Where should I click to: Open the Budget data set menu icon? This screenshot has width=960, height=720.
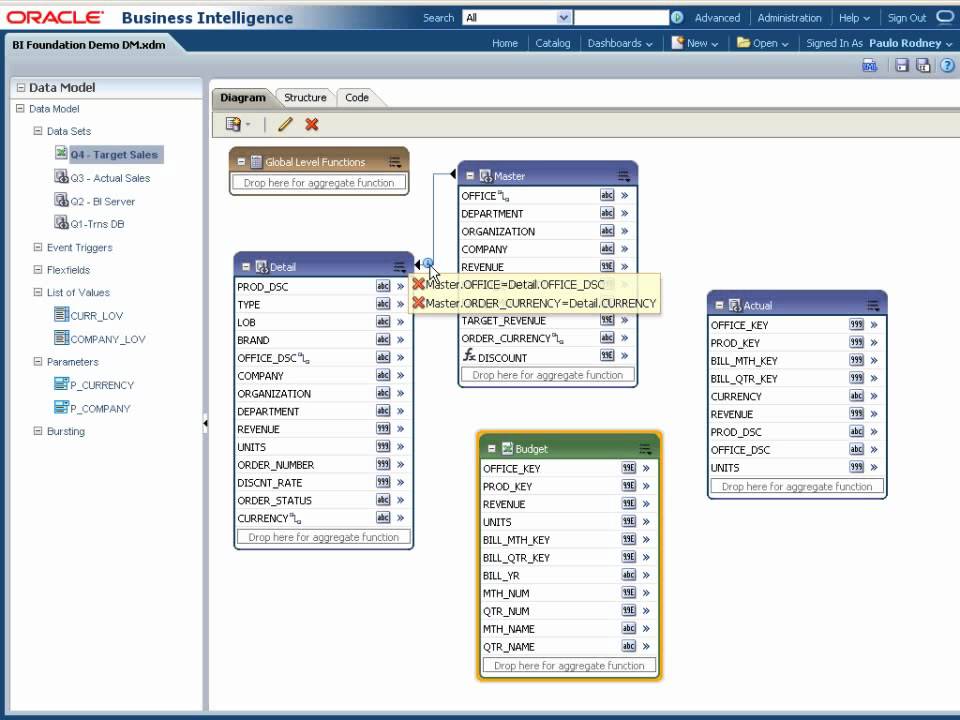click(x=645, y=449)
